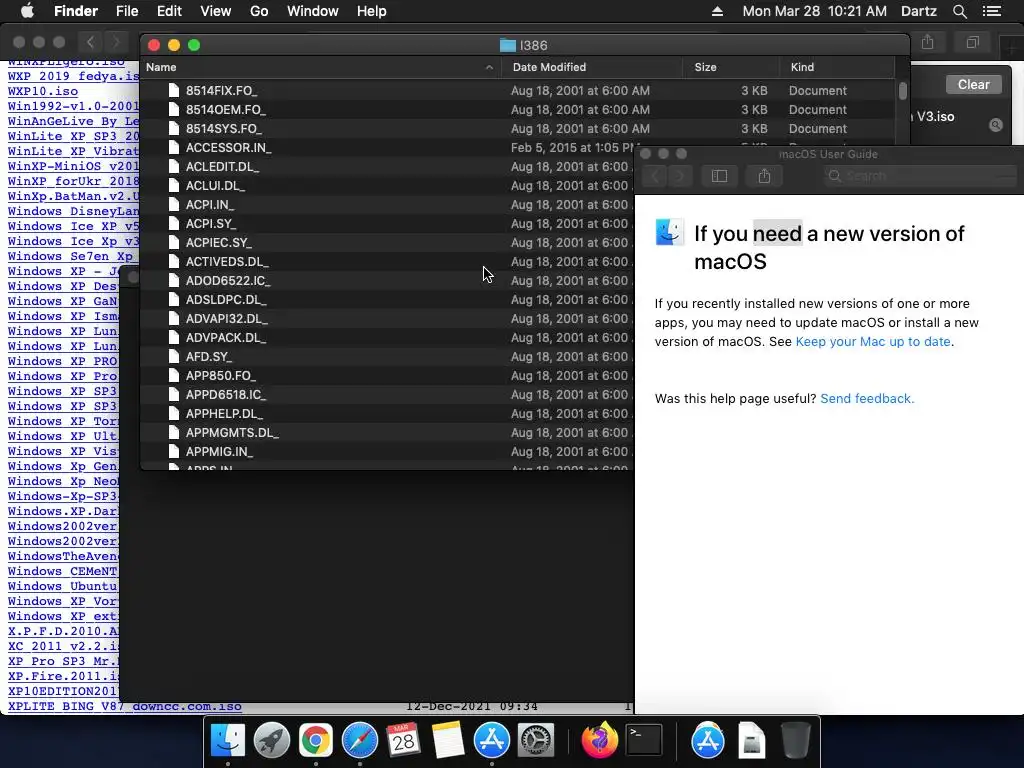Click the Send feedback link
This screenshot has height=768, width=1024.
click(867, 398)
